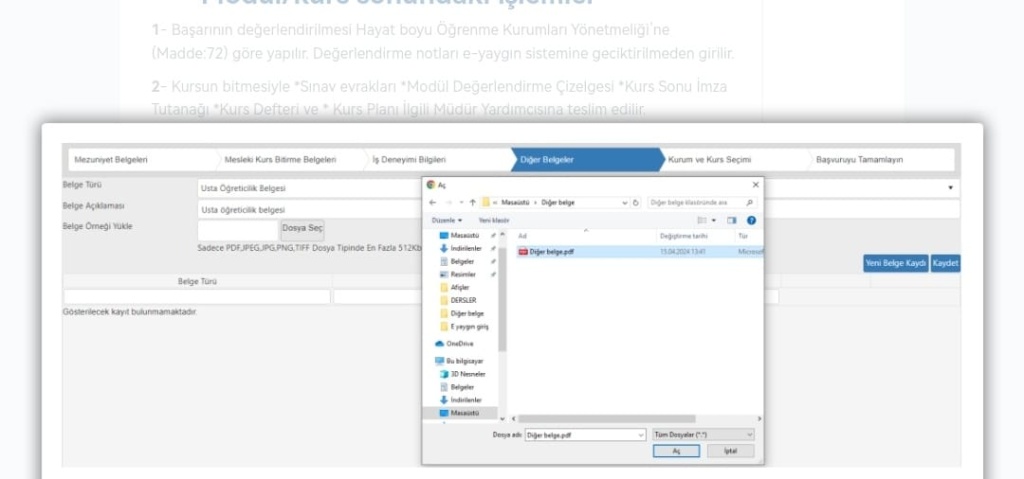
Task: Click the help question mark icon
Action: (751, 220)
